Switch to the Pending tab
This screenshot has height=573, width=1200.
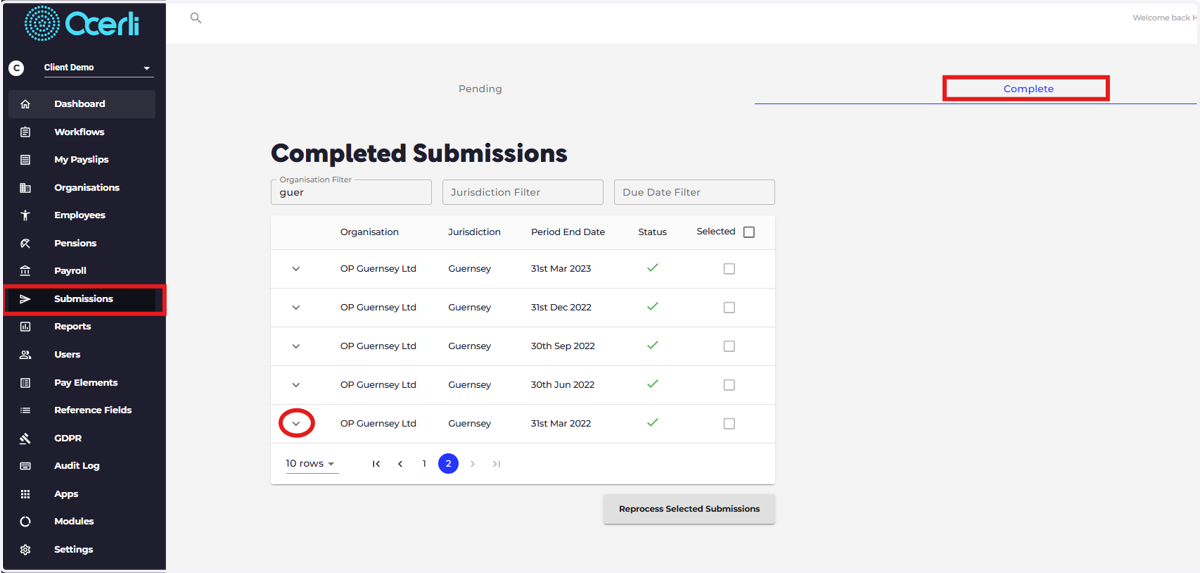point(480,89)
